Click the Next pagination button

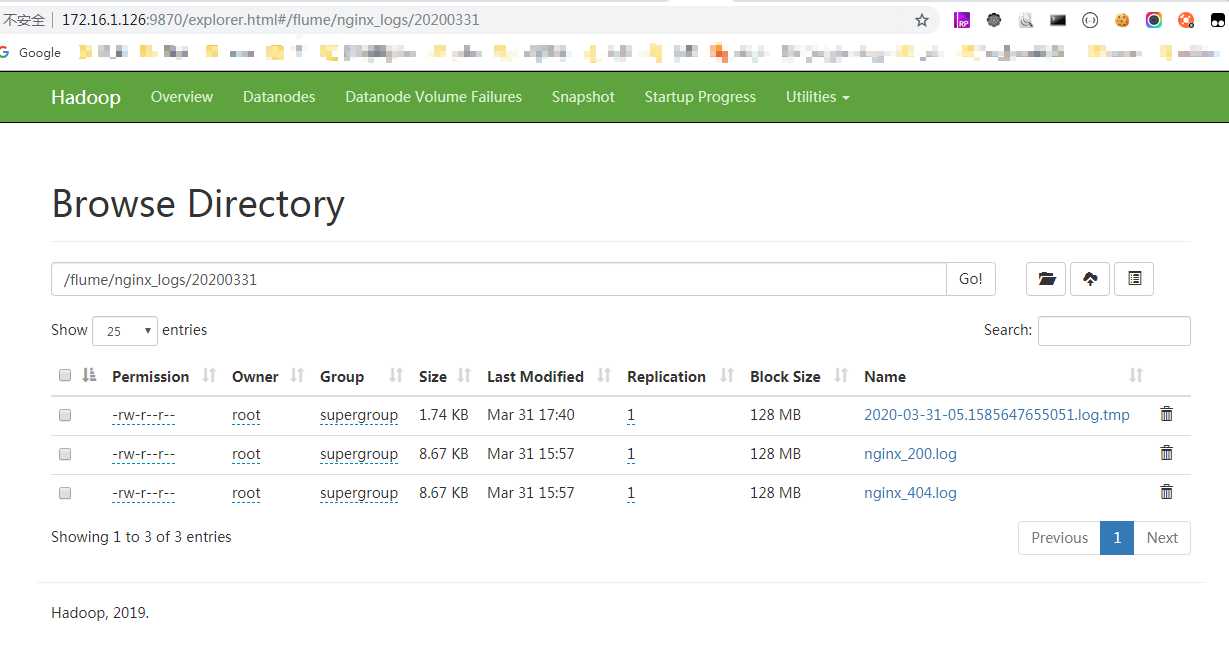(1162, 537)
